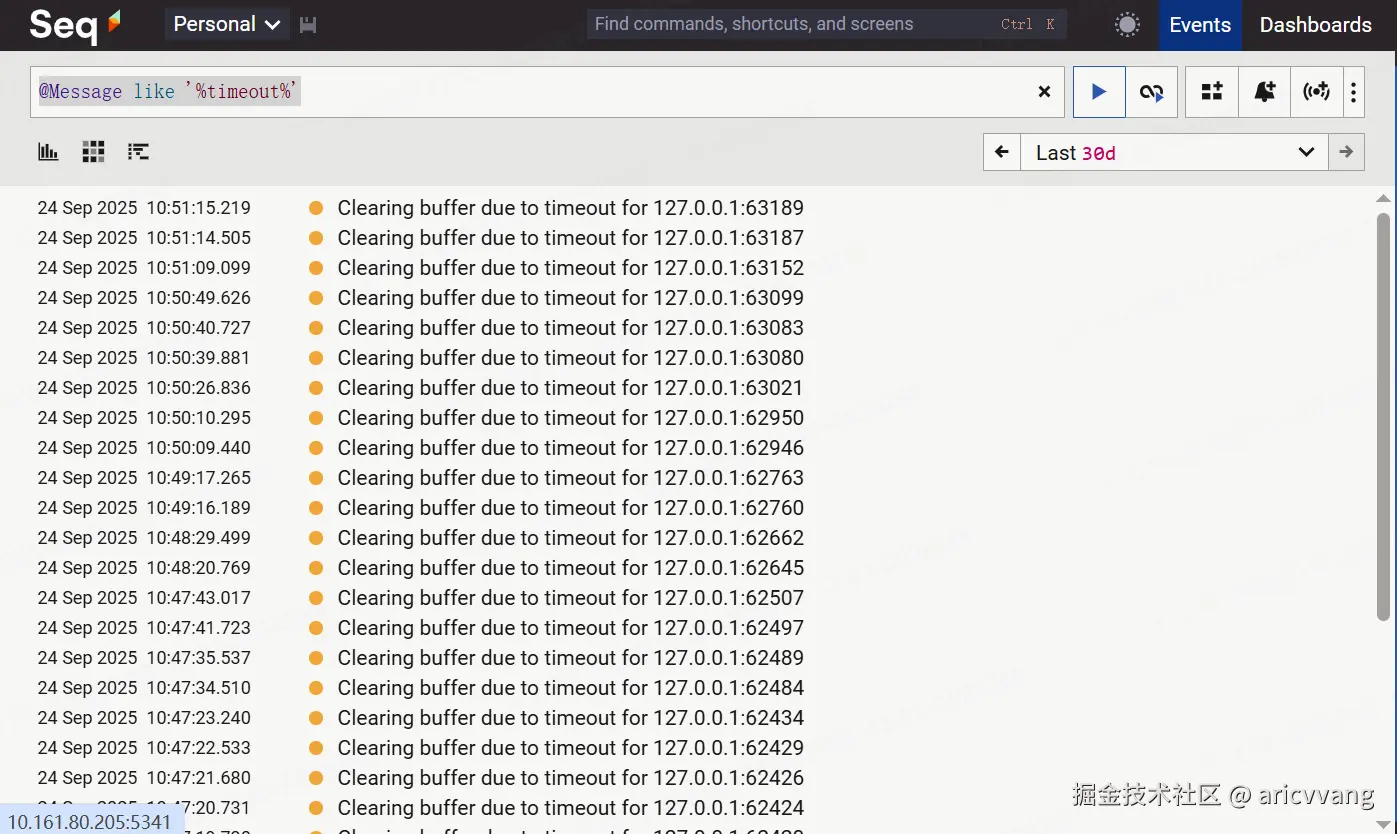Clear the query with the X icon
The height and width of the screenshot is (834, 1397).
pyautogui.click(x=1044, y=92)
